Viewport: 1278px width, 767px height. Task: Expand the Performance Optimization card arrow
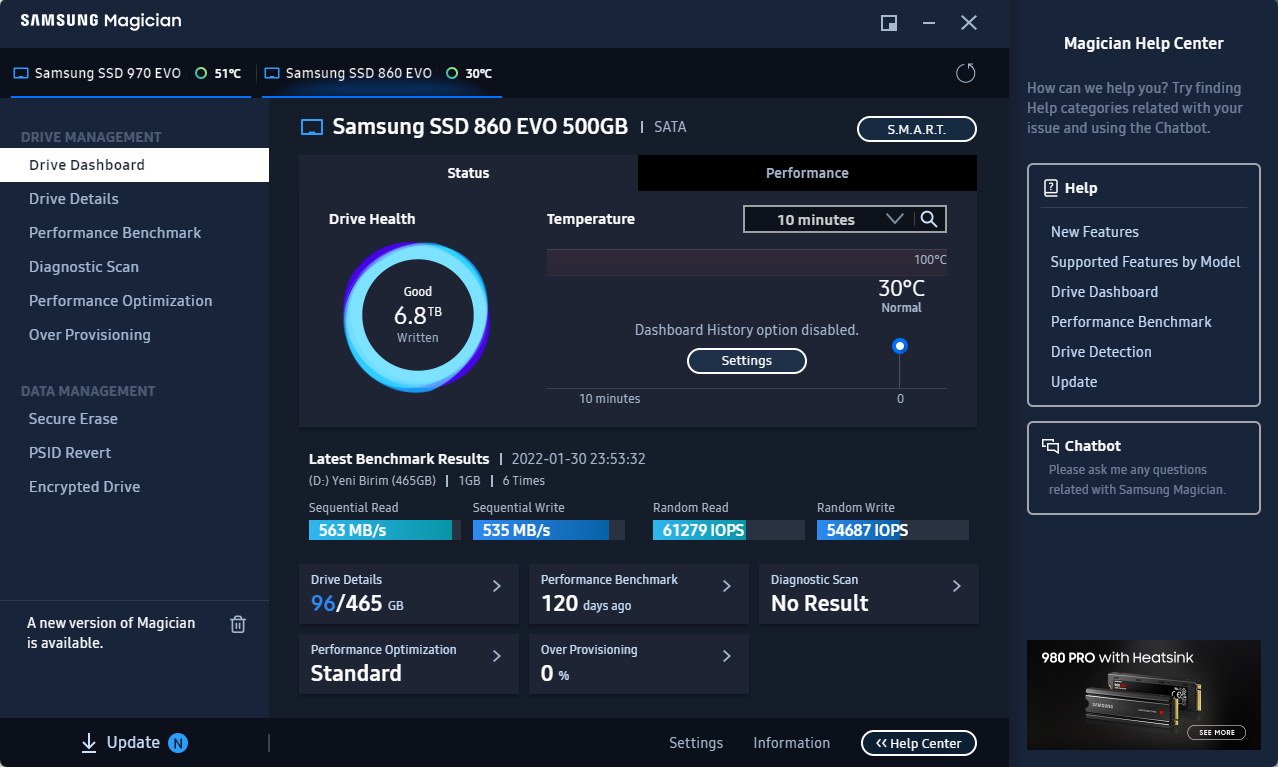(497, 656)
